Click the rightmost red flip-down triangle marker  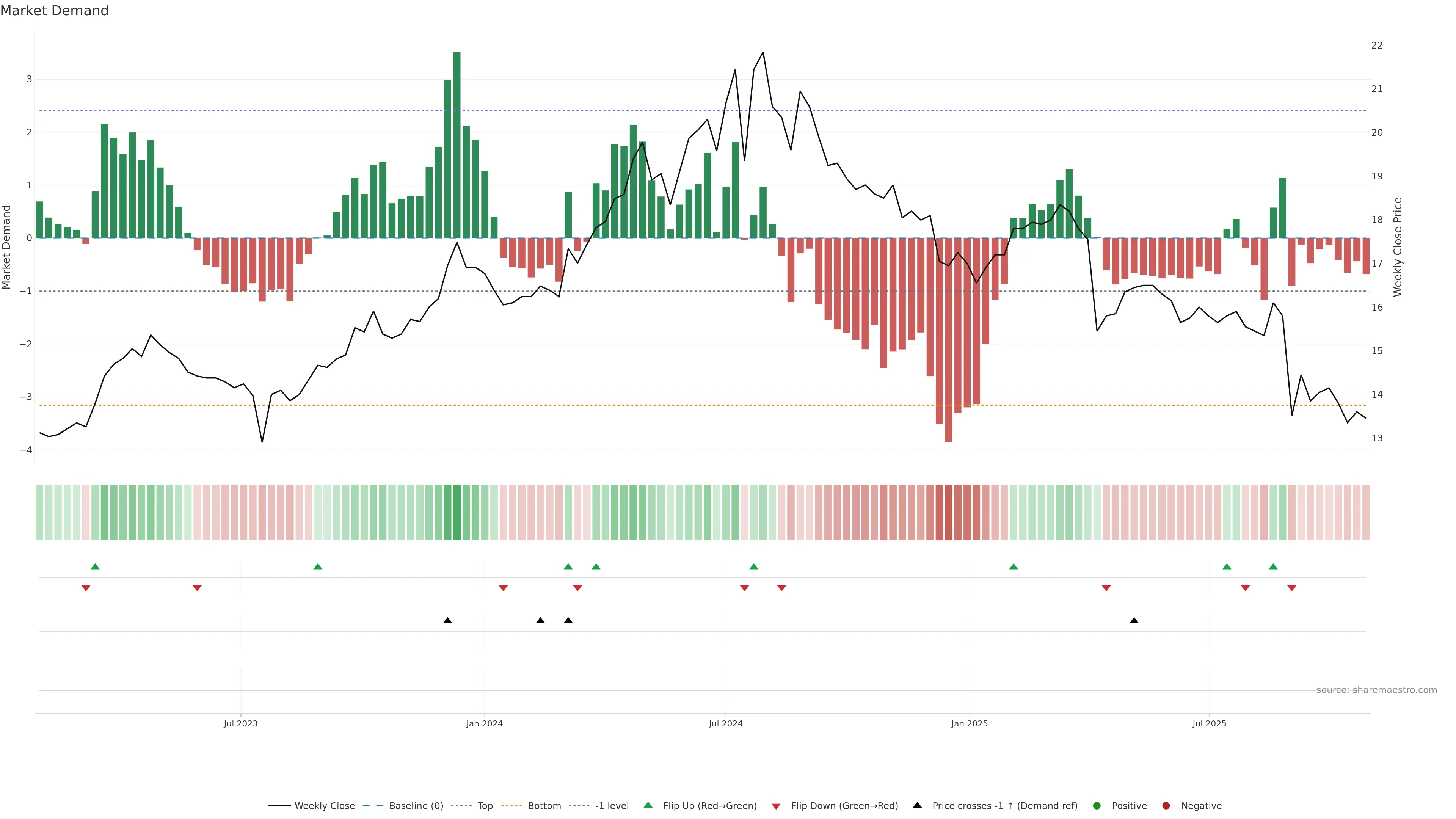click(1291, 588)
